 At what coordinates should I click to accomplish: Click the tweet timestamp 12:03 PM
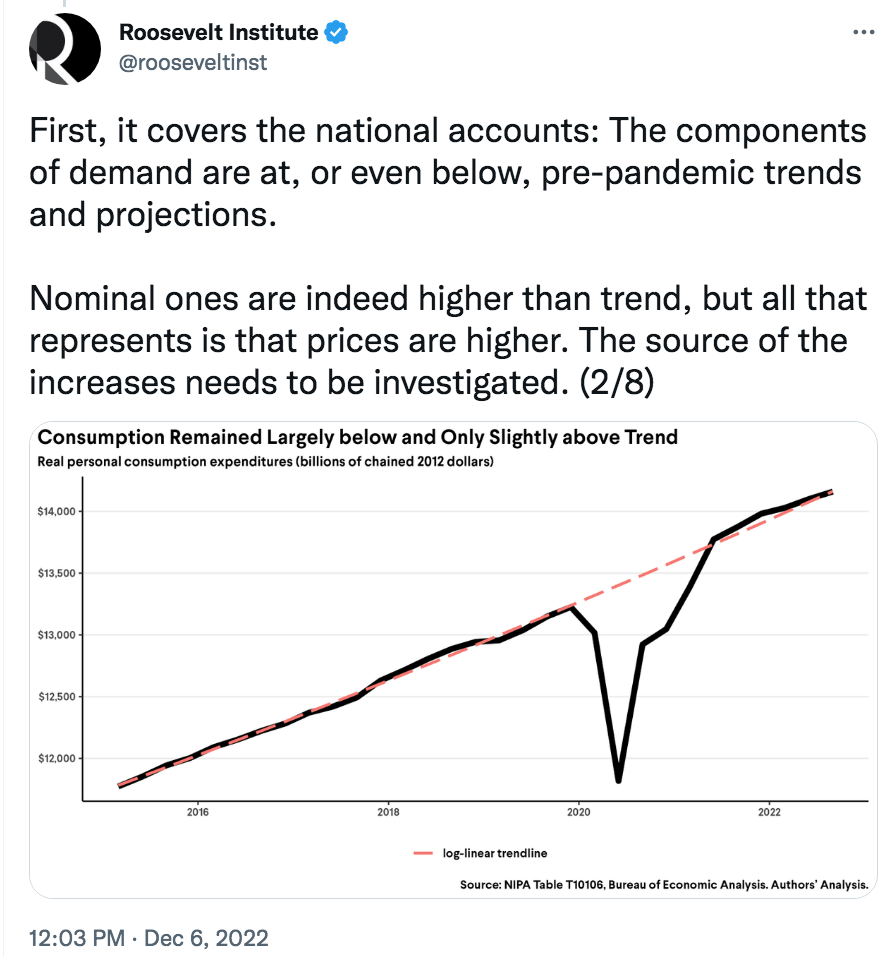(x=77, y=937)
